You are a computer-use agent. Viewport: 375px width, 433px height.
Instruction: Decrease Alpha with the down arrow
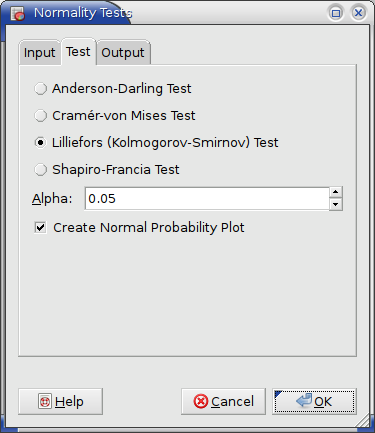[x=336, y=204]
